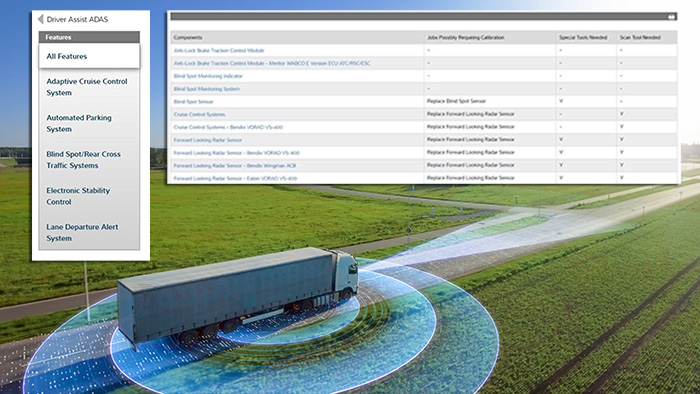Click the print icon in table header bar

click(x=671, y=17)
